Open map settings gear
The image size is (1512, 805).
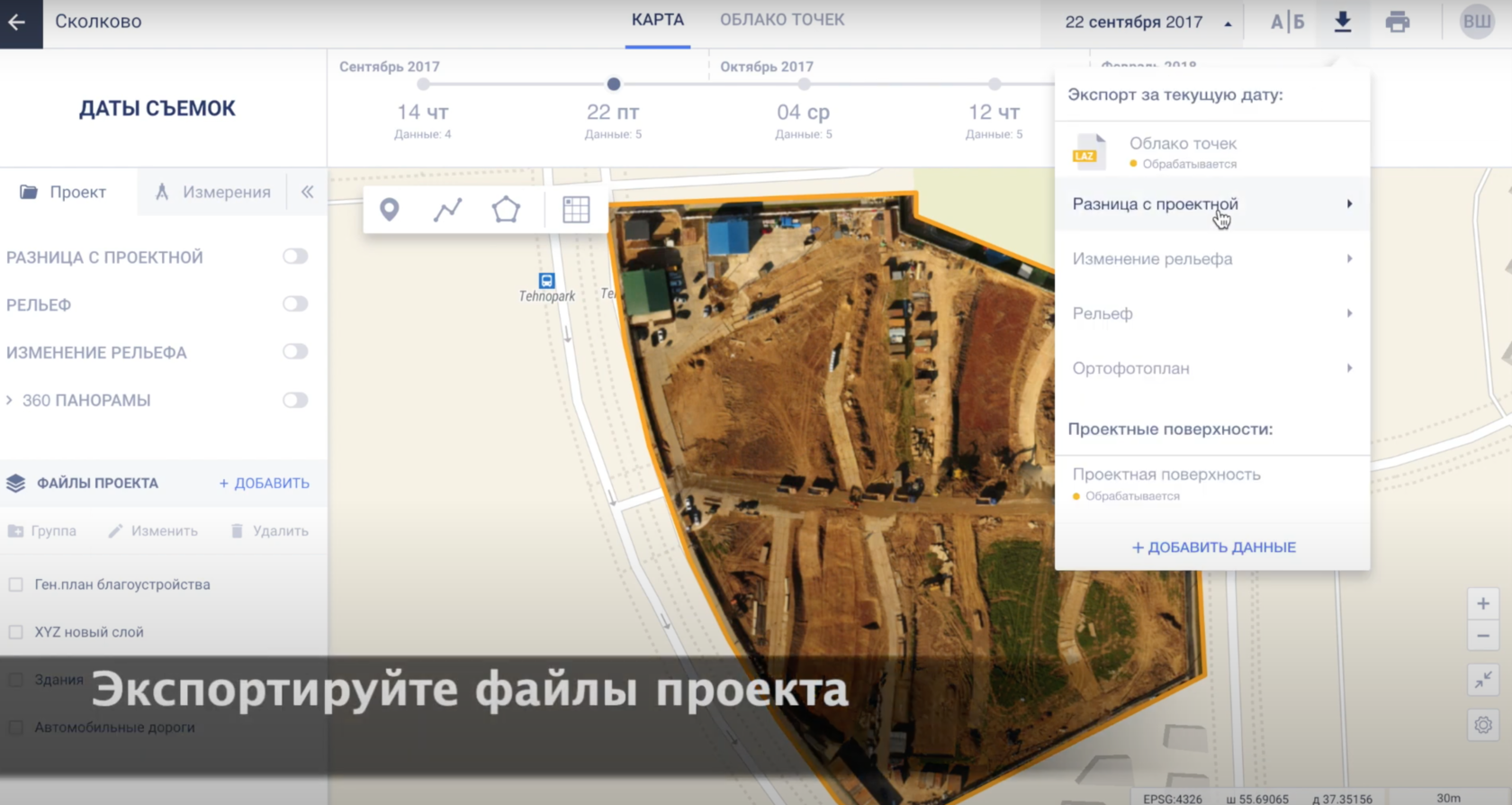tap(1483, 724)
